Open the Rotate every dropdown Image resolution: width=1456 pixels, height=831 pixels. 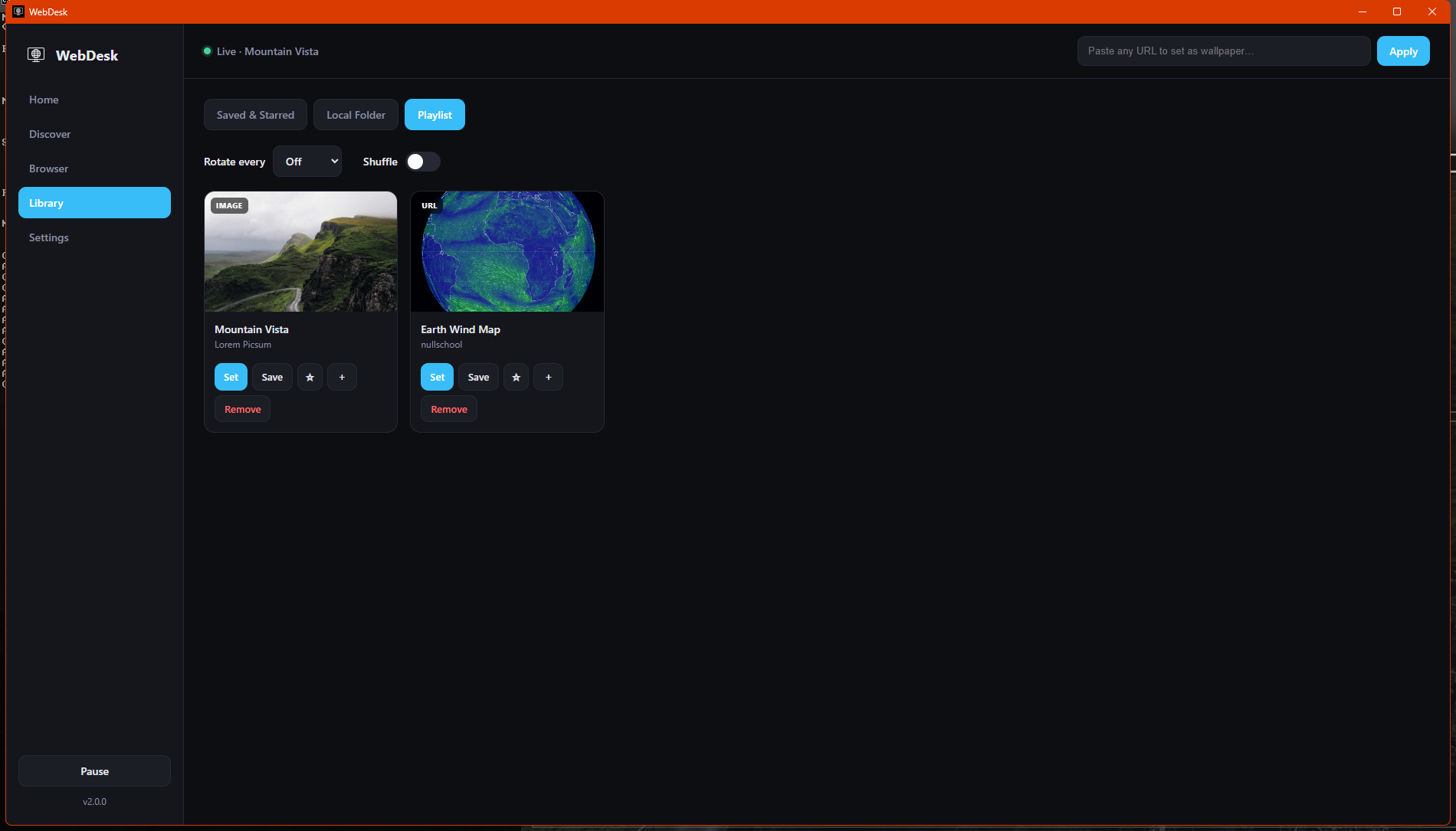coord(307,162)
